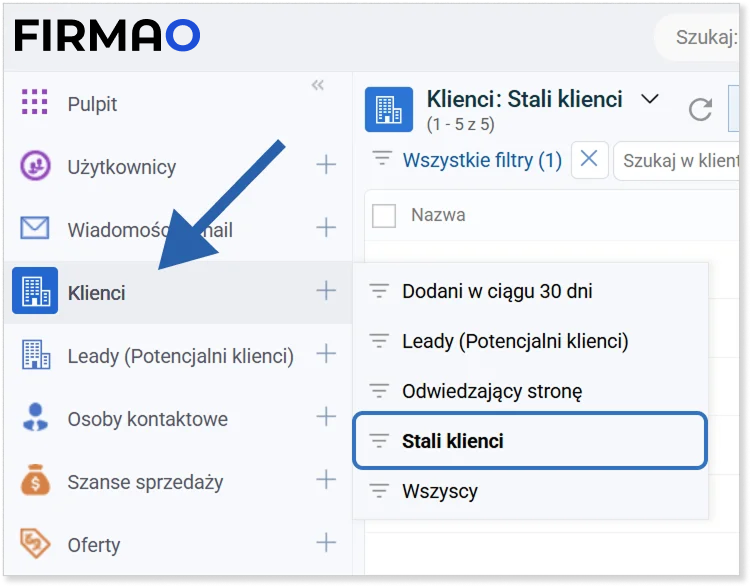
Task: Add new sales opportunity with plus icon
Action: [326, 480]
